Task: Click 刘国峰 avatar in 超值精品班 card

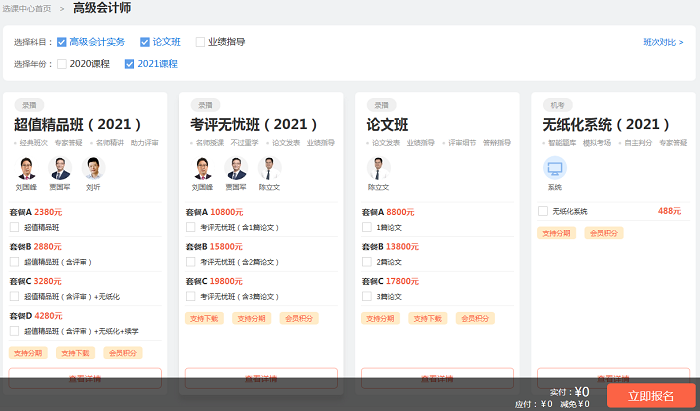Action: click(26, 168)
